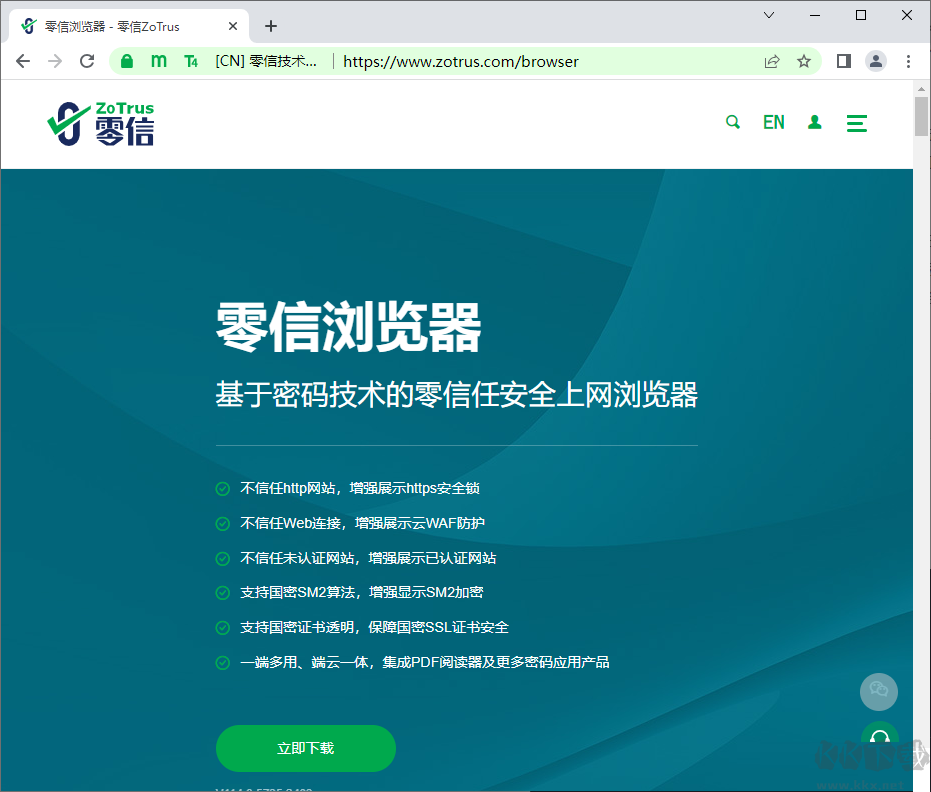Reload the current page
The height and width of the screenshot is (792, 931).
point(87,61)
